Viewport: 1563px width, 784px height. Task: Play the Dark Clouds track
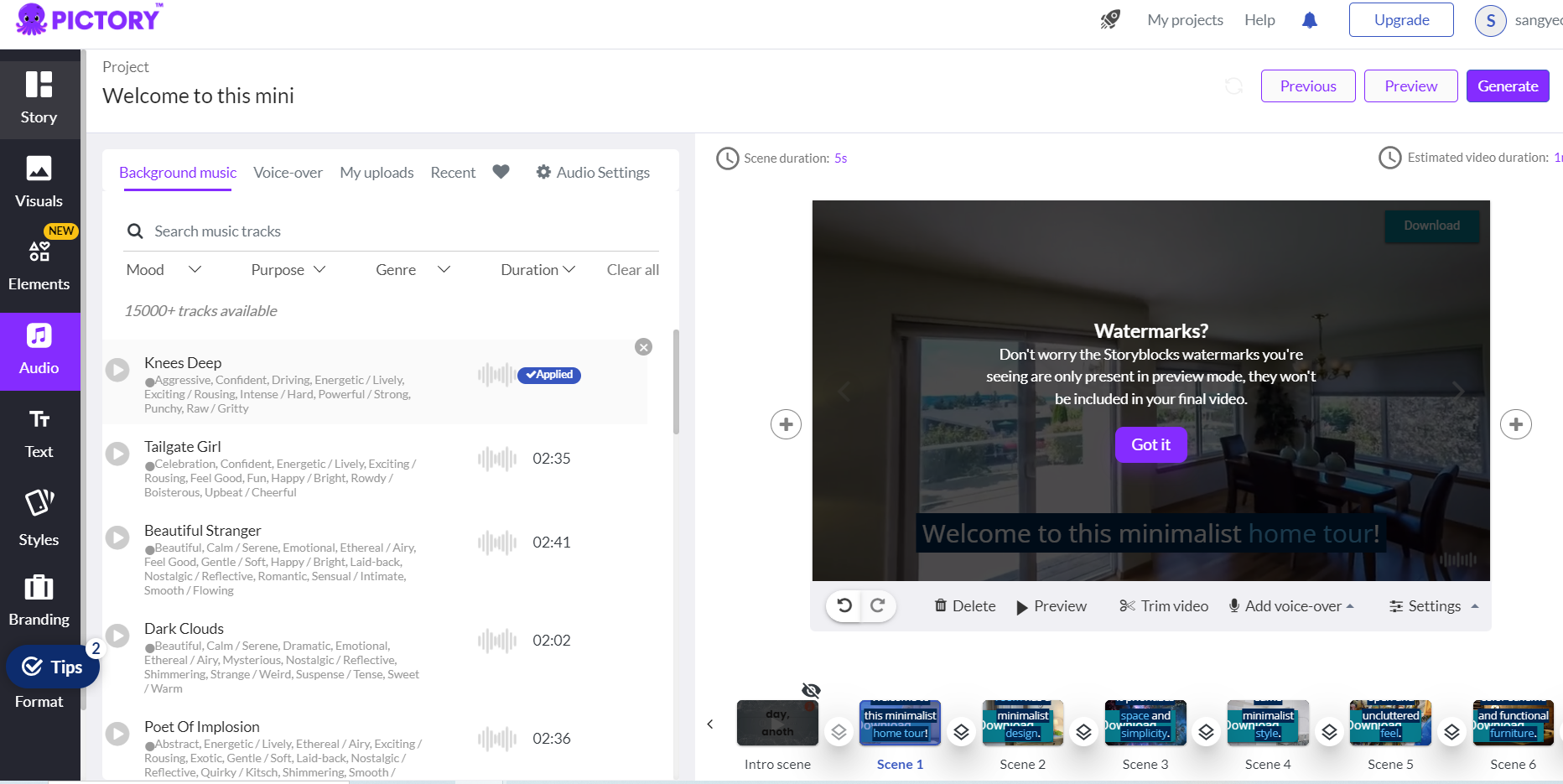pos(117,636)
